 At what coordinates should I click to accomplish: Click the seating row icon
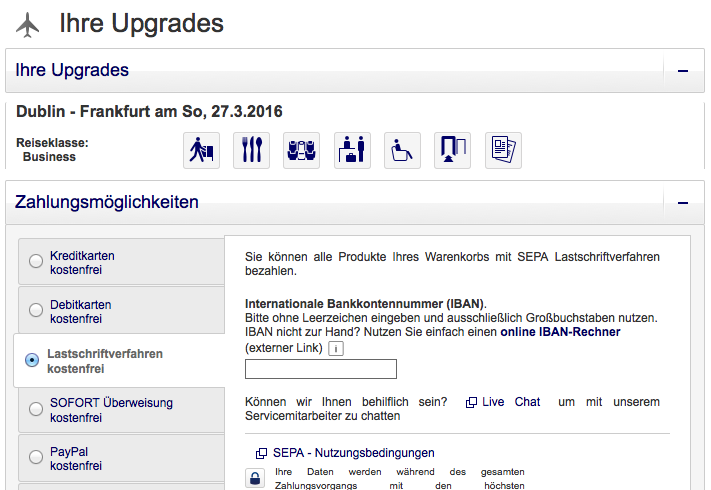click(301, 150)
